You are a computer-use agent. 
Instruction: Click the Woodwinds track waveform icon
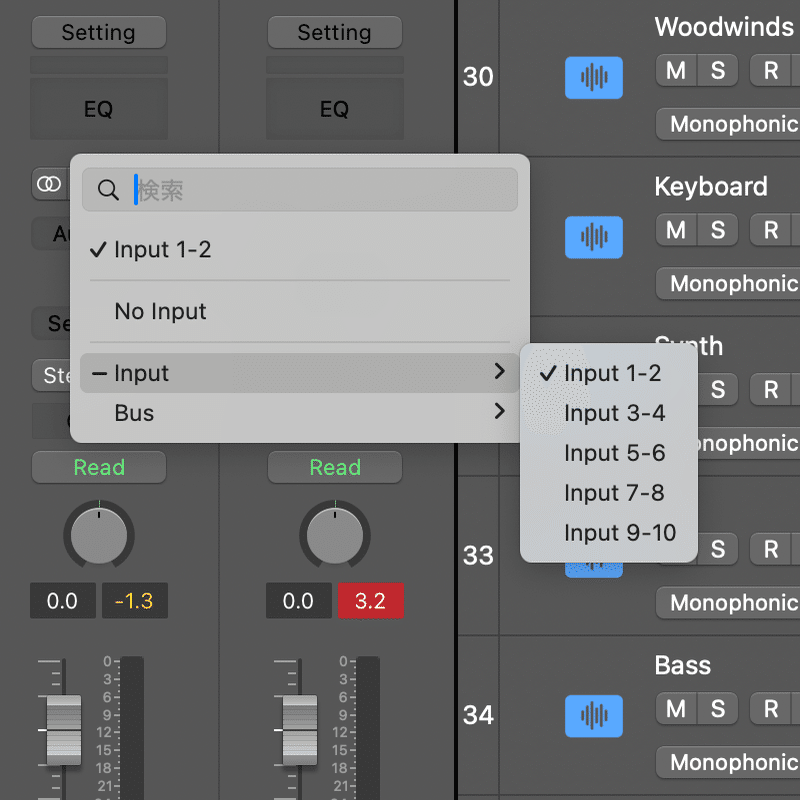tap(593, 77)
